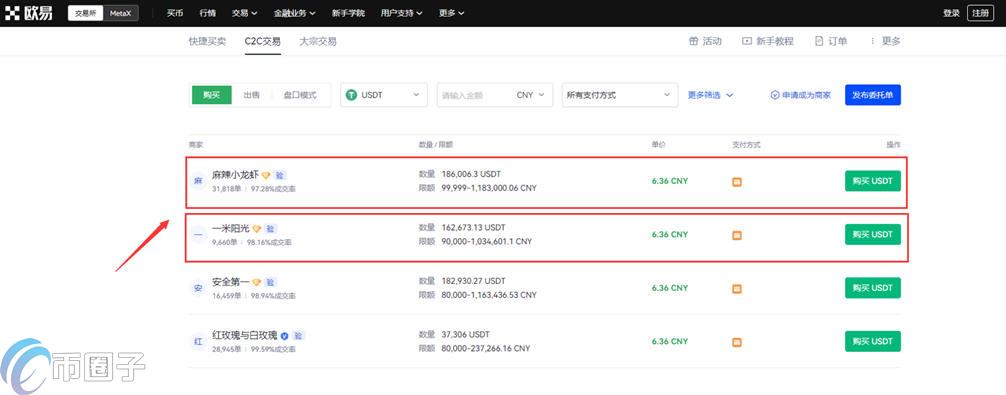
Task: Open the 红玫瑰与白玫瑰 merchant name
Action: [244, 335]
